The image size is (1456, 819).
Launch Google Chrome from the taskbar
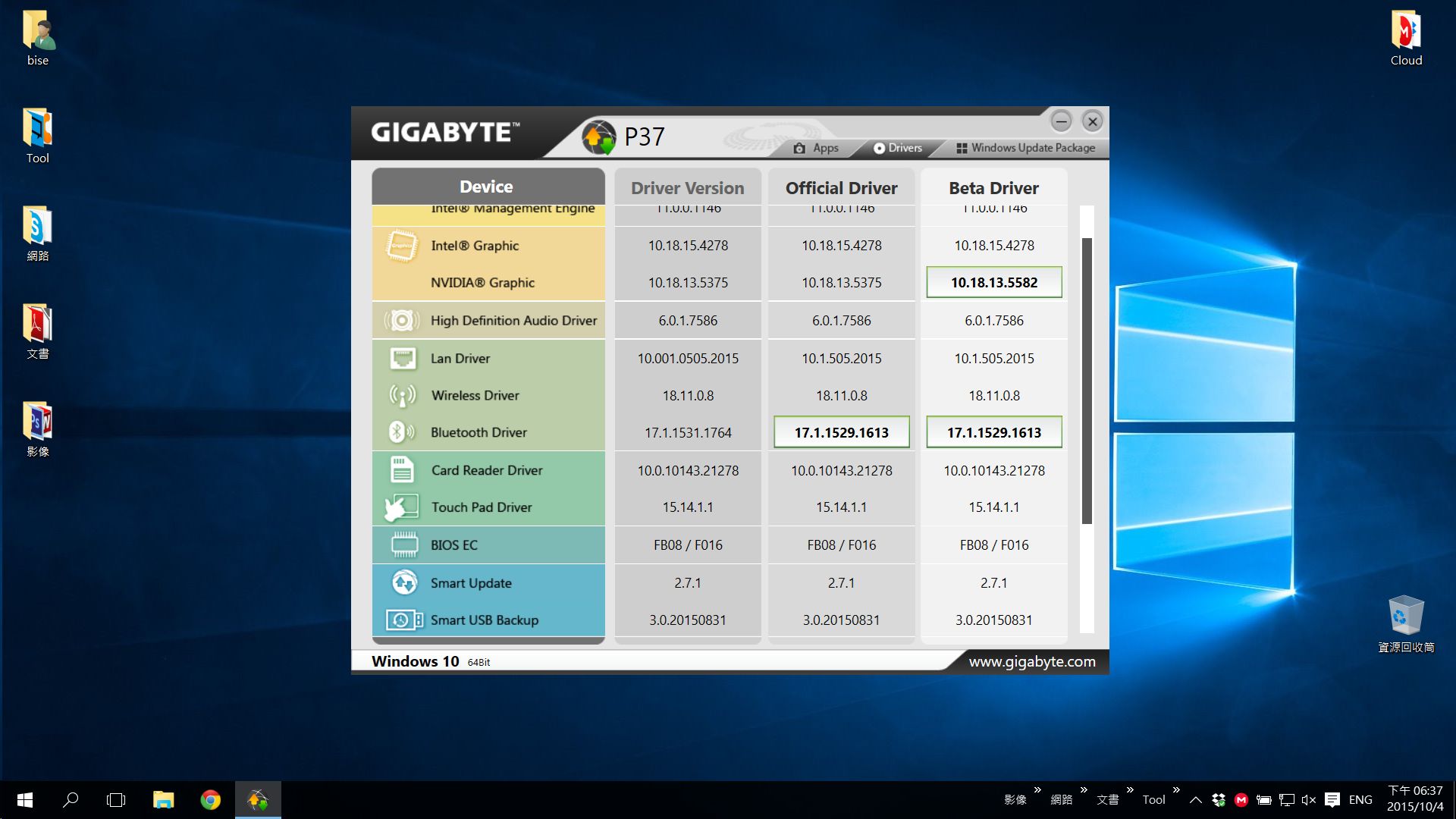[210, 800]
